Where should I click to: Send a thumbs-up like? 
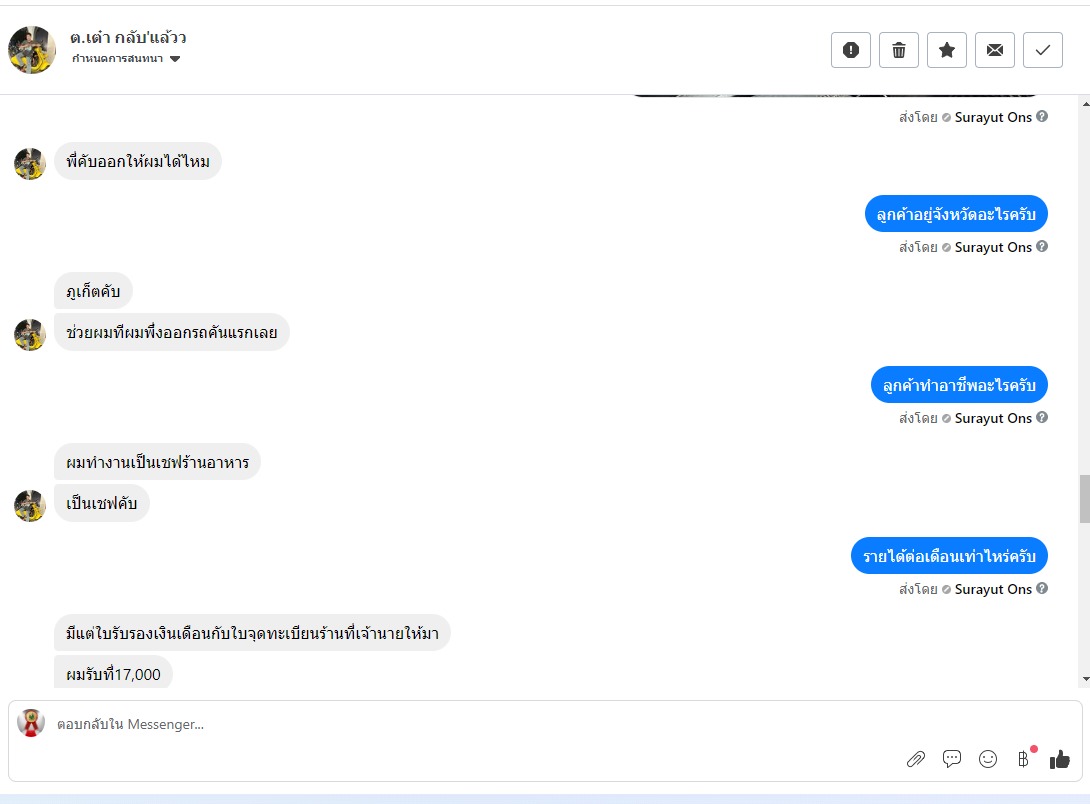(x=1060, y=759)
